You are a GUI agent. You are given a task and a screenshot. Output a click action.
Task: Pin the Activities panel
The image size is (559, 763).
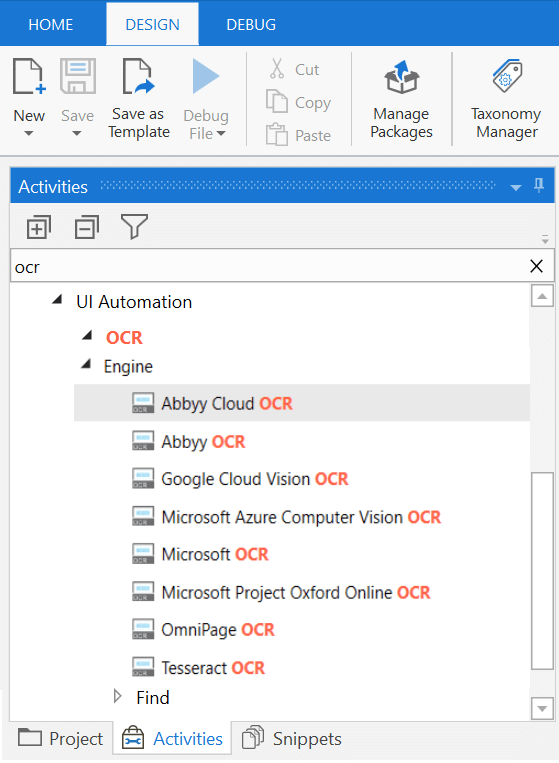tap(539, 185)
